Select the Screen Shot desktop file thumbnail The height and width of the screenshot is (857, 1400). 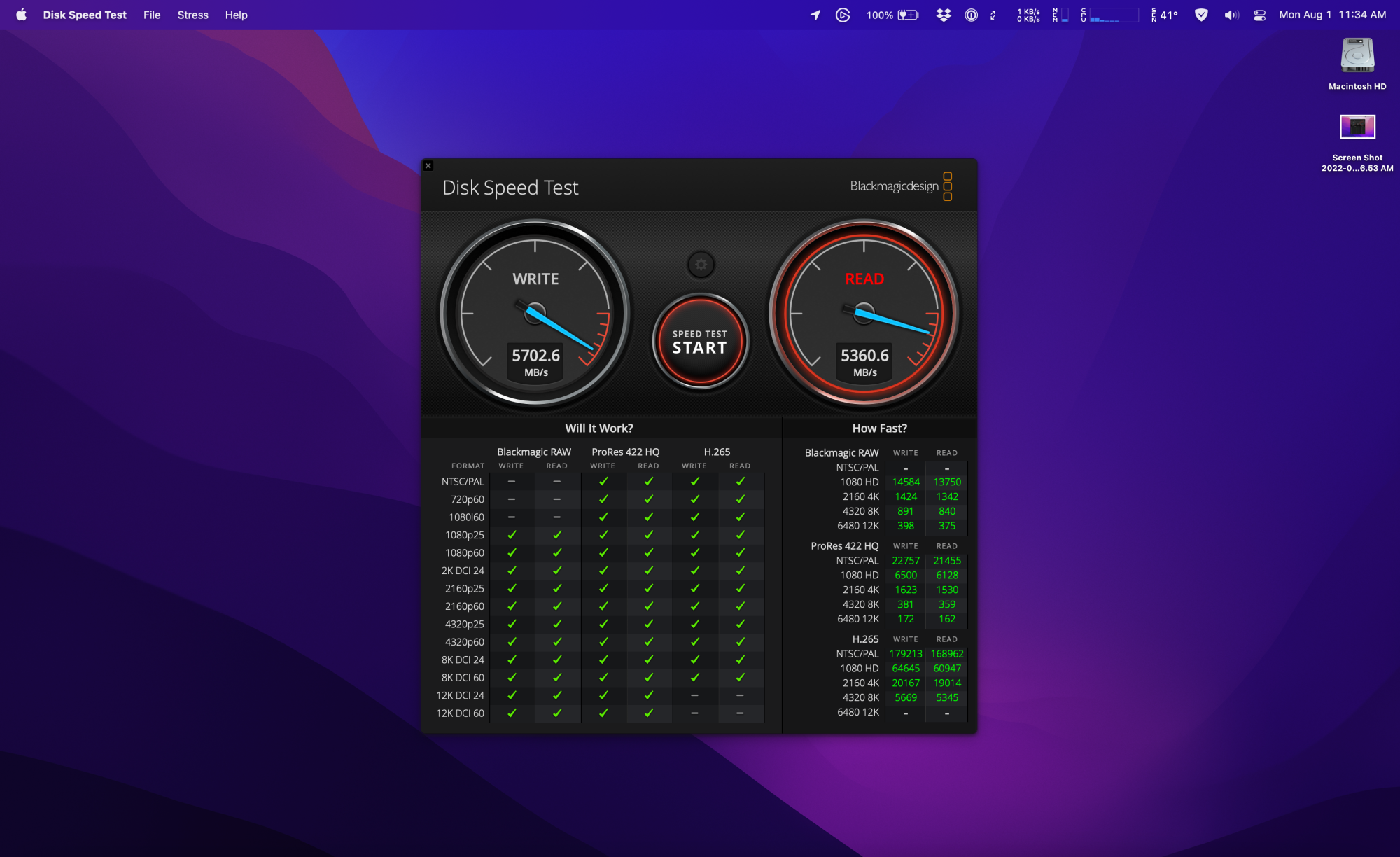click(x=1357, y=127)
